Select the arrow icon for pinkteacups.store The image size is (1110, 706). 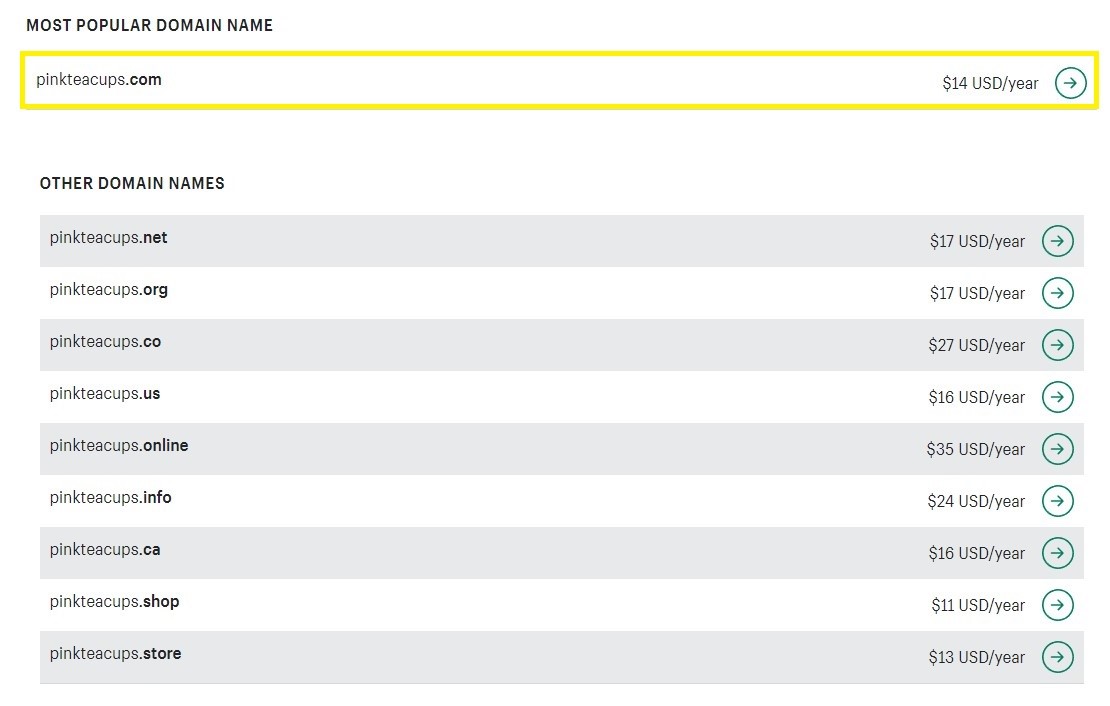pos(1058,657)
